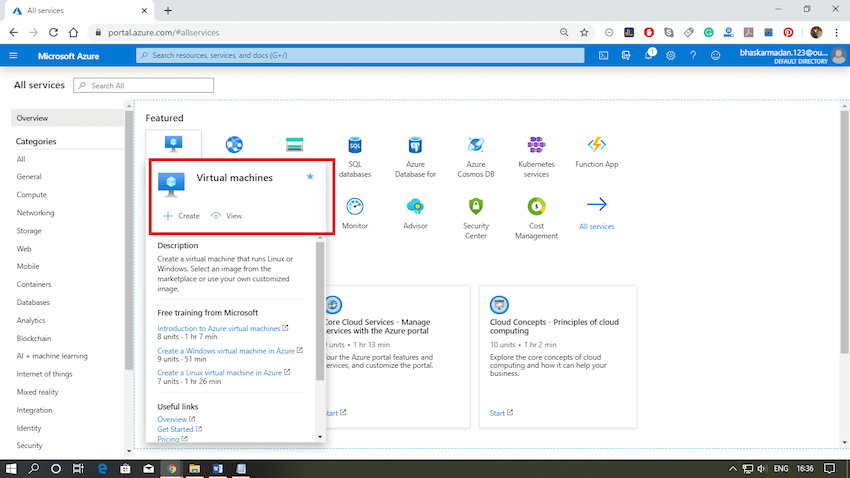Select the App Services featured icon
The width and height of the screenshot is (850, 478).
234,145
